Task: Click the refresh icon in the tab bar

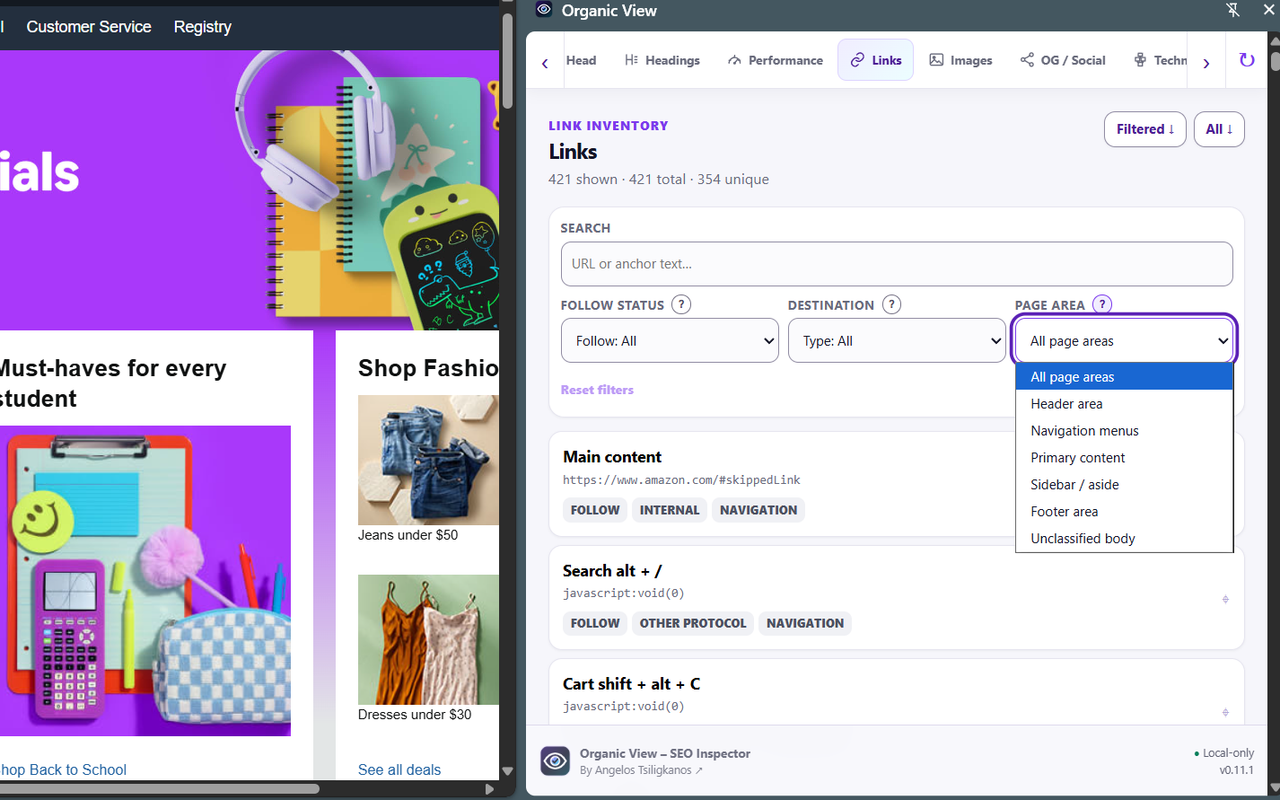Action: pyautogui.click(x=1246, y=60)
